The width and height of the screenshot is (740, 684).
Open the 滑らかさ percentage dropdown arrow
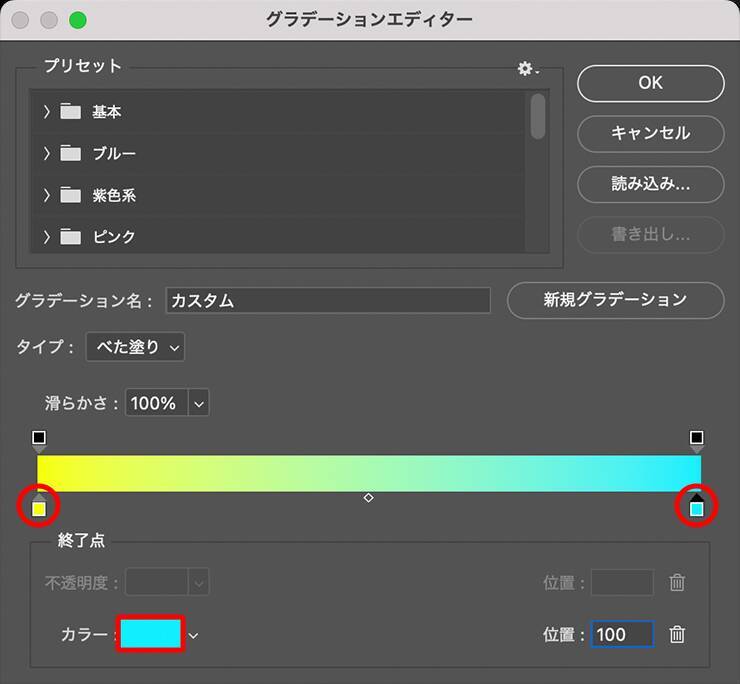coord(199,403)
